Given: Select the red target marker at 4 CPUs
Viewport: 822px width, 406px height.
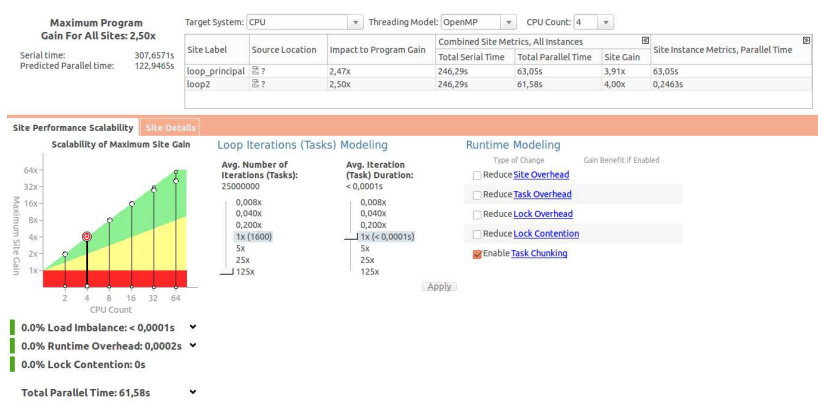Looking at the screenshot, I should 87,237.
